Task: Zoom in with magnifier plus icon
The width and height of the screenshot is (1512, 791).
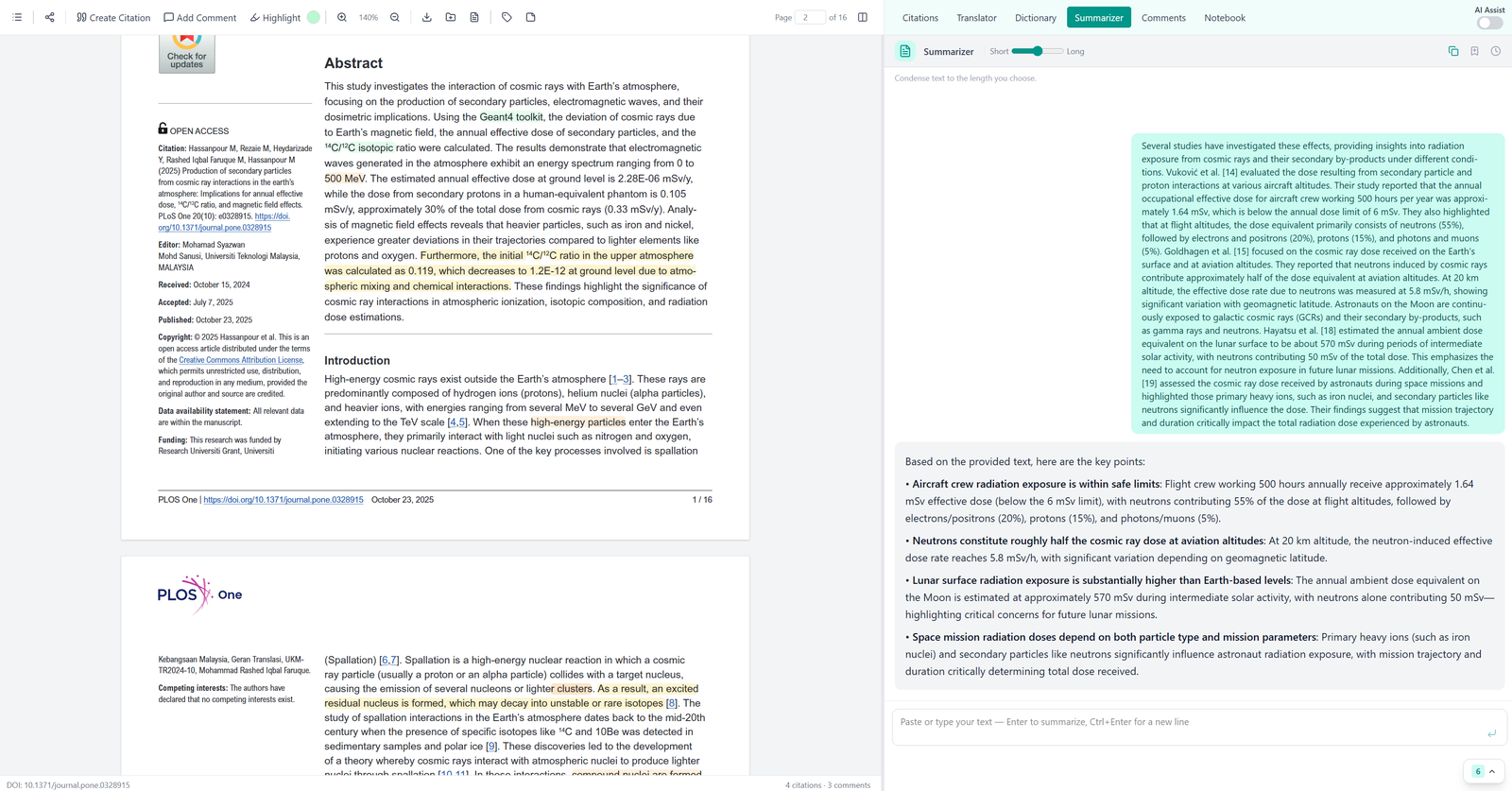Action: click(x=342, y=17)
